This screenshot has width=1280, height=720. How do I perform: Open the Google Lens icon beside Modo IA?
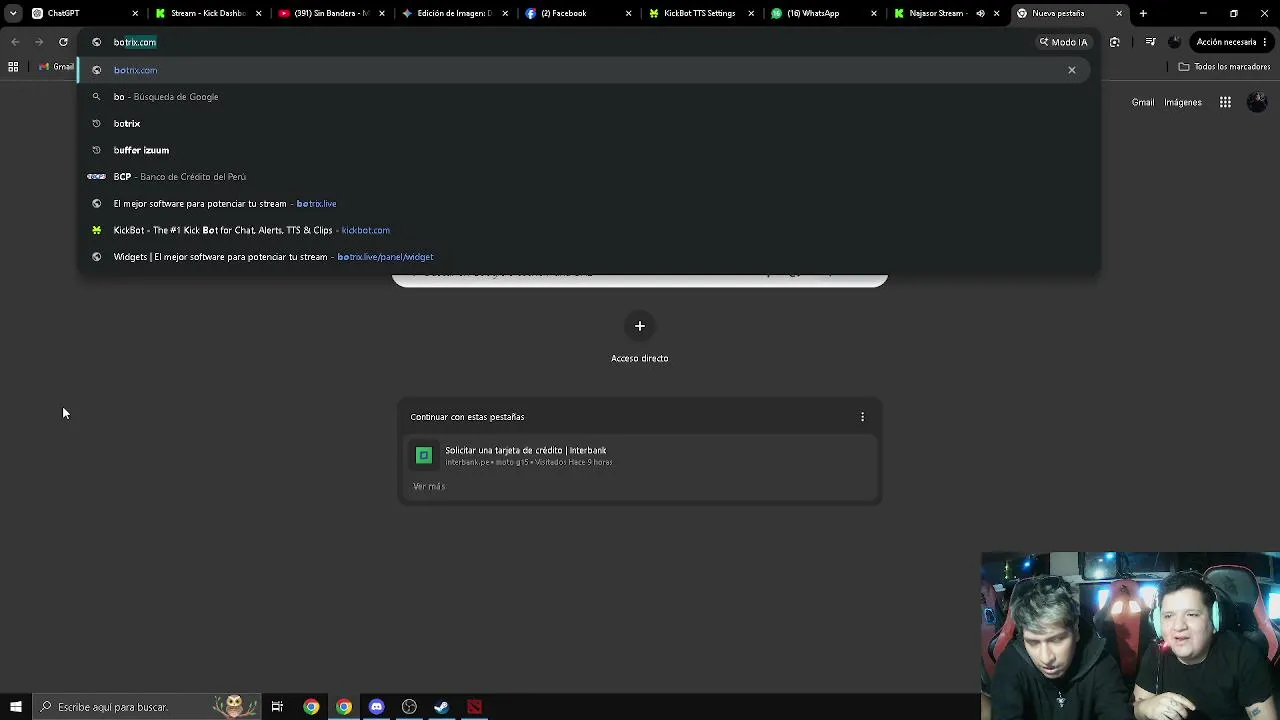(x=1115, y=42)
